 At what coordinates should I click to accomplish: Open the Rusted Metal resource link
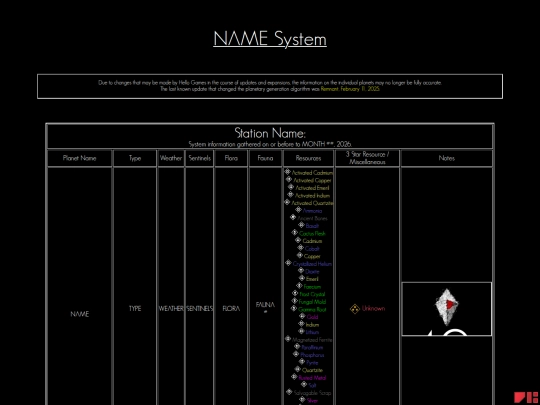pyautogui.click(x=312, y=378)
